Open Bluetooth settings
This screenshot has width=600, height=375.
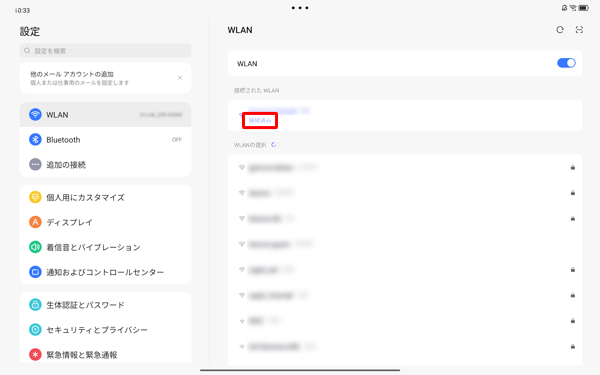[x=105, y=140]
